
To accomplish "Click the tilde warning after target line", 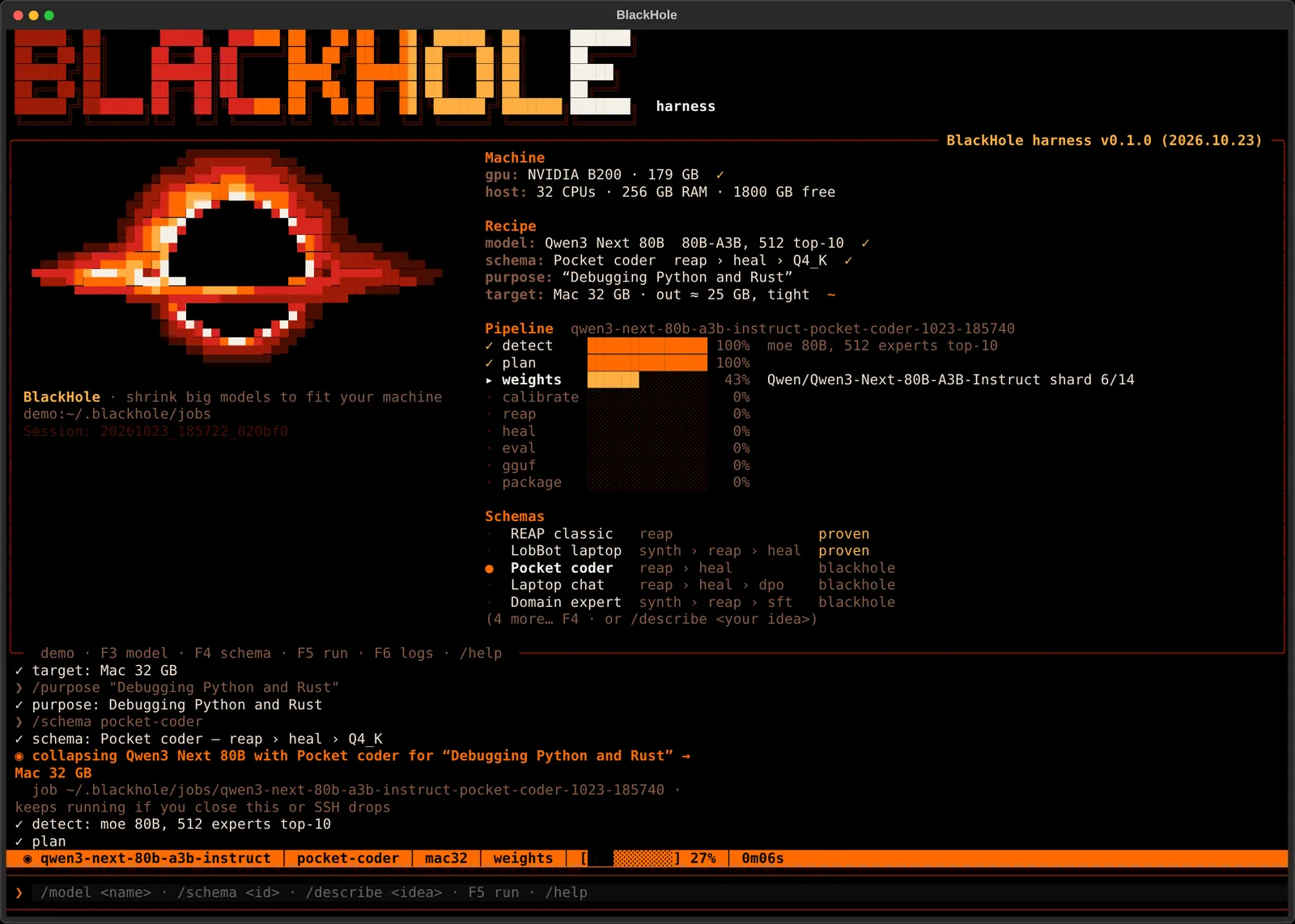I will 830,295.
